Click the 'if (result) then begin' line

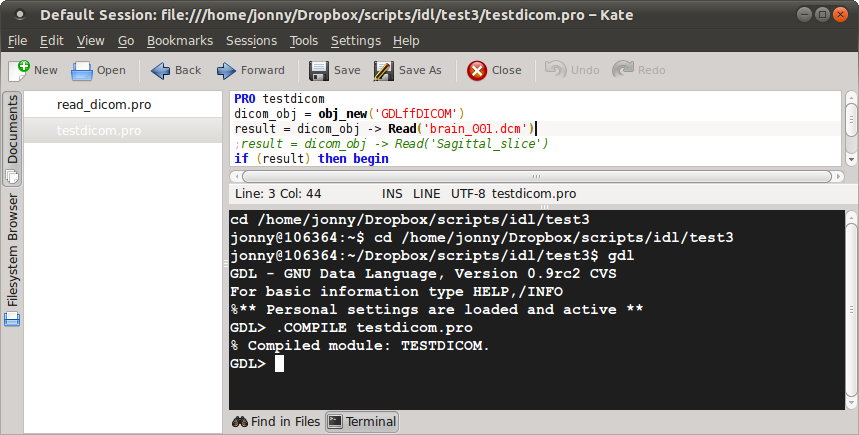coord(311,159)
